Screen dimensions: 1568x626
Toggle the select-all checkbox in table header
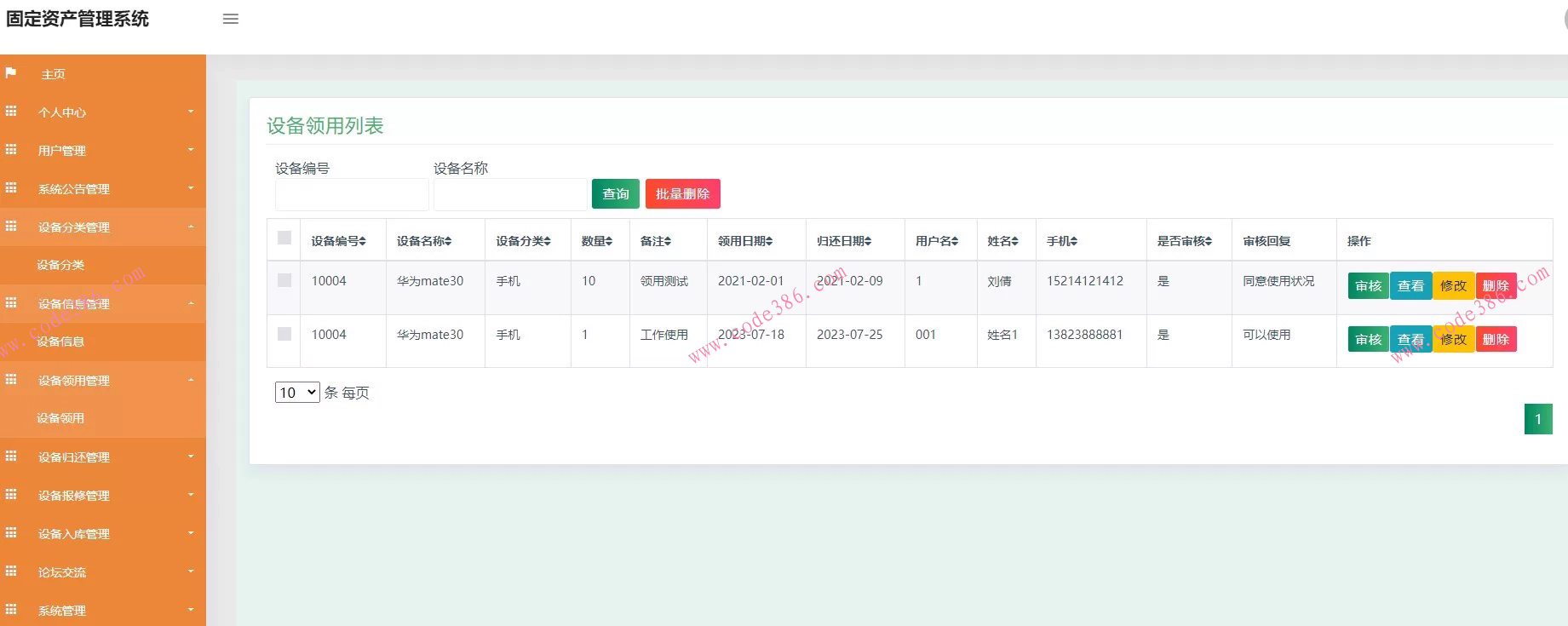click(x=284, y=238)
